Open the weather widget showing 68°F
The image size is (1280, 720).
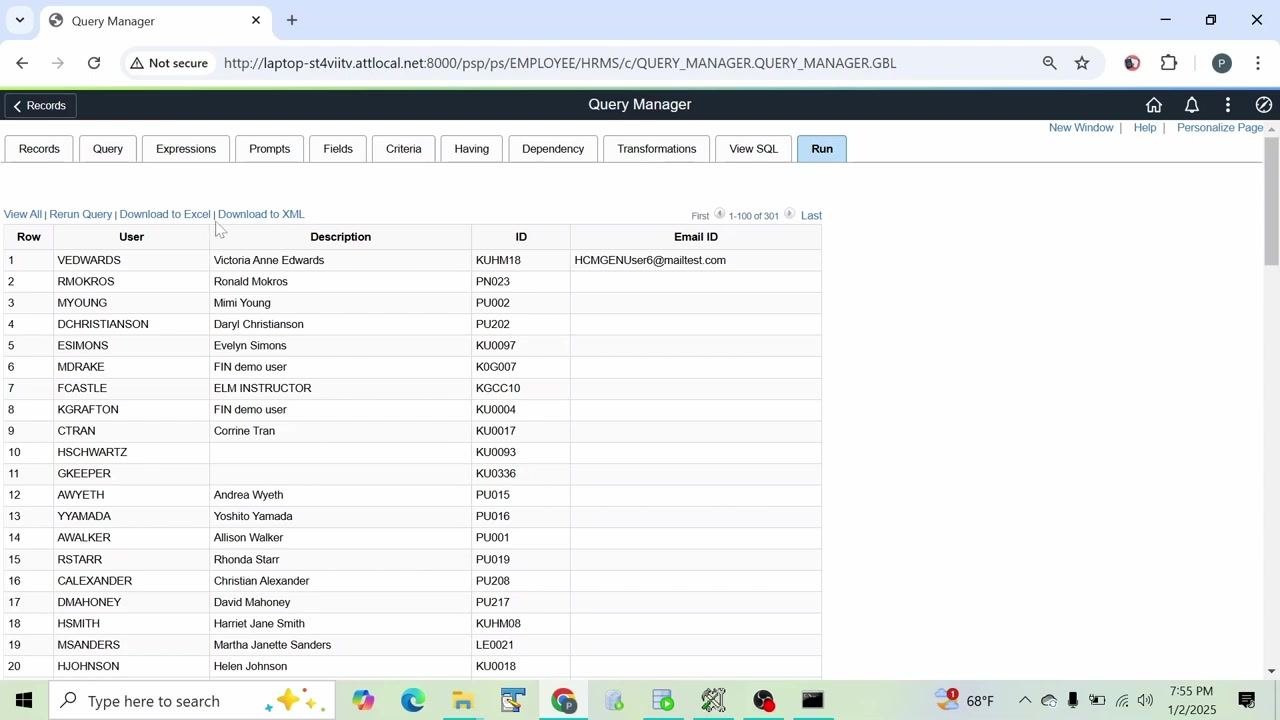click(x=965, y=700)
